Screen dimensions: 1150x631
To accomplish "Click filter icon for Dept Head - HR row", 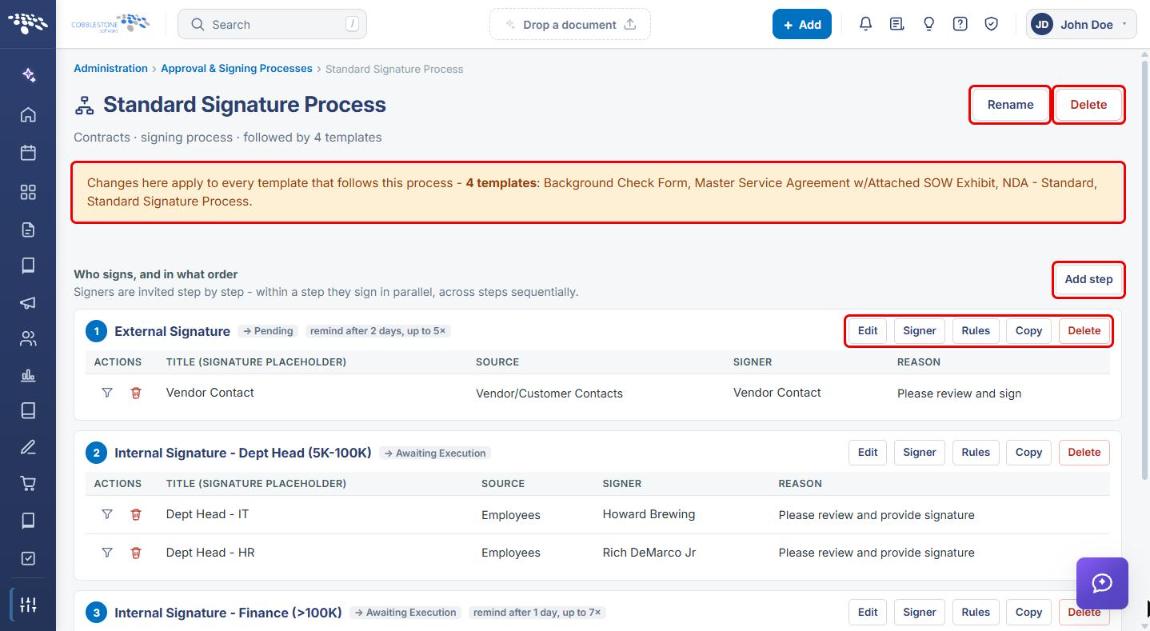I will (x=107, y=552).
